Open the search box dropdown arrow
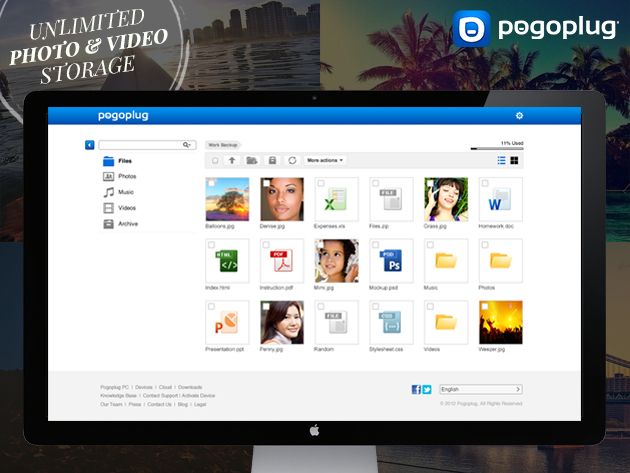630x473 pixels. [x=187, y=145]
